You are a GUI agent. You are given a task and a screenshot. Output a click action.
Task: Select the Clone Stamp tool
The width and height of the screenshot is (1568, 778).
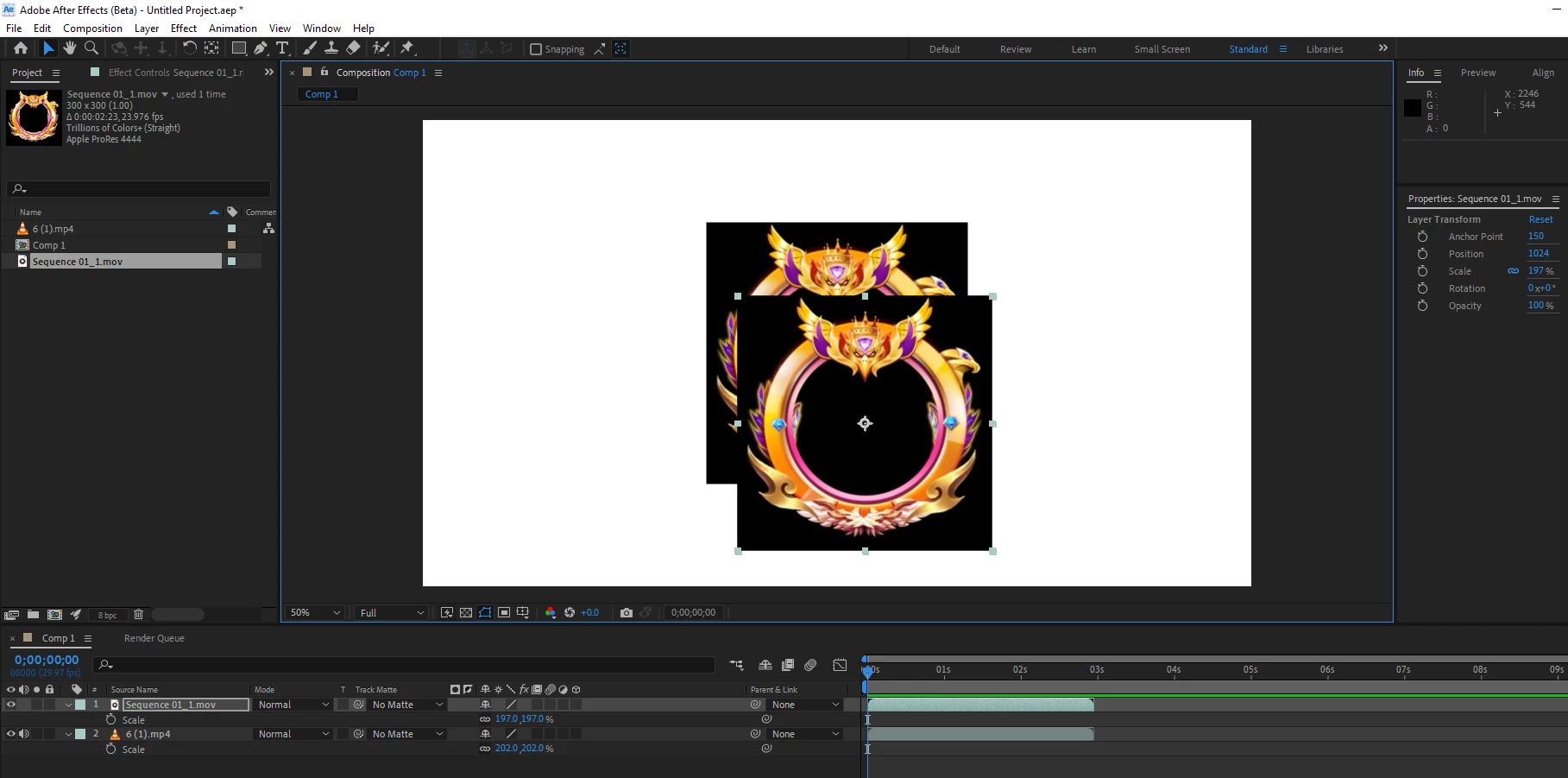pos(331,48)
